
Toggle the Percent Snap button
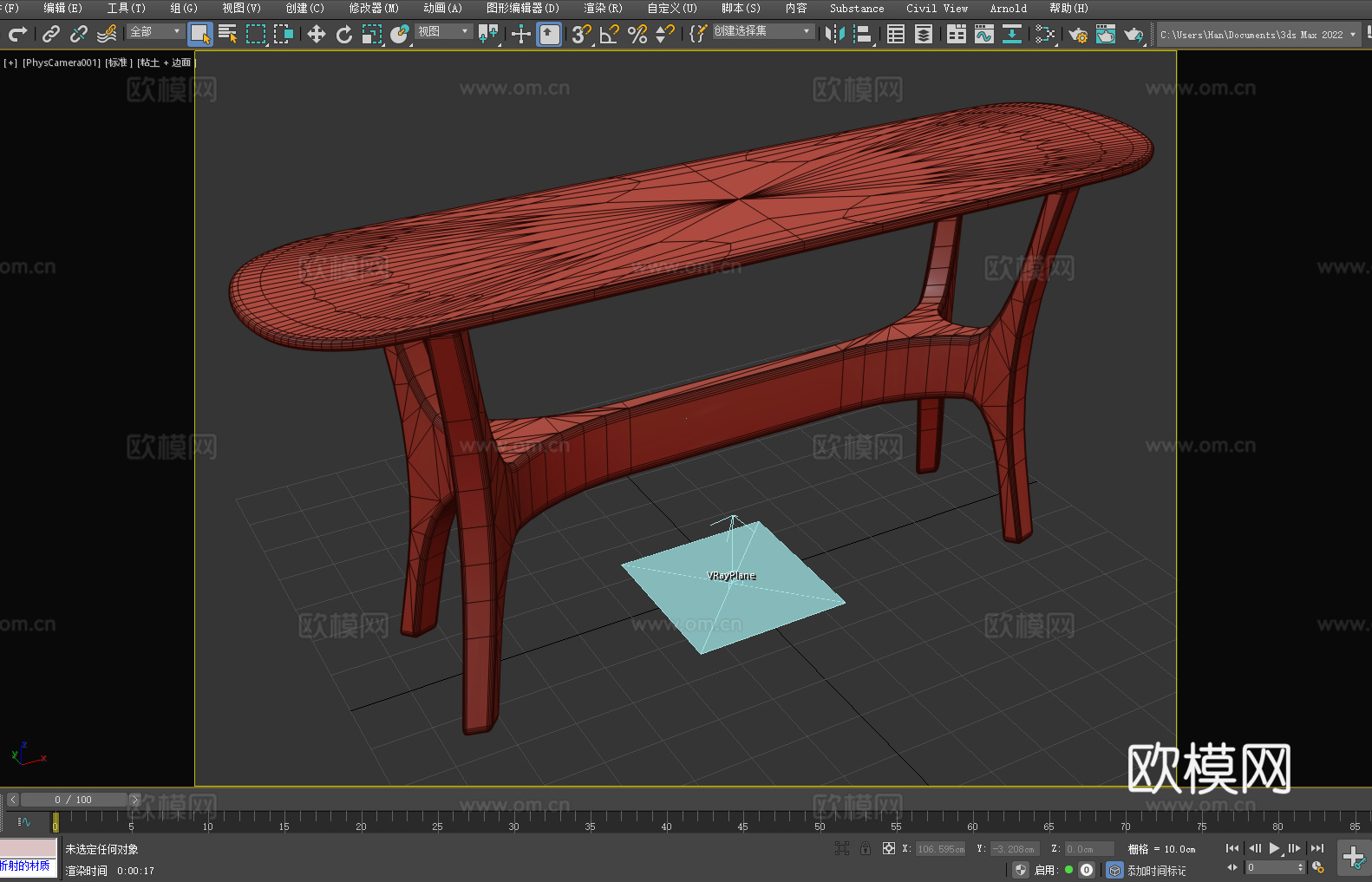[x=637, y=34]
